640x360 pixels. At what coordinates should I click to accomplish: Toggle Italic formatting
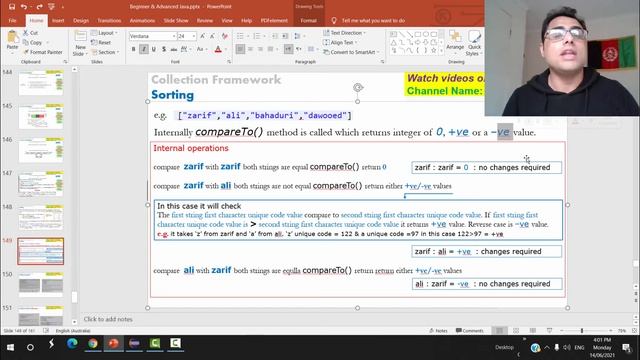click(x=144, y=49)
